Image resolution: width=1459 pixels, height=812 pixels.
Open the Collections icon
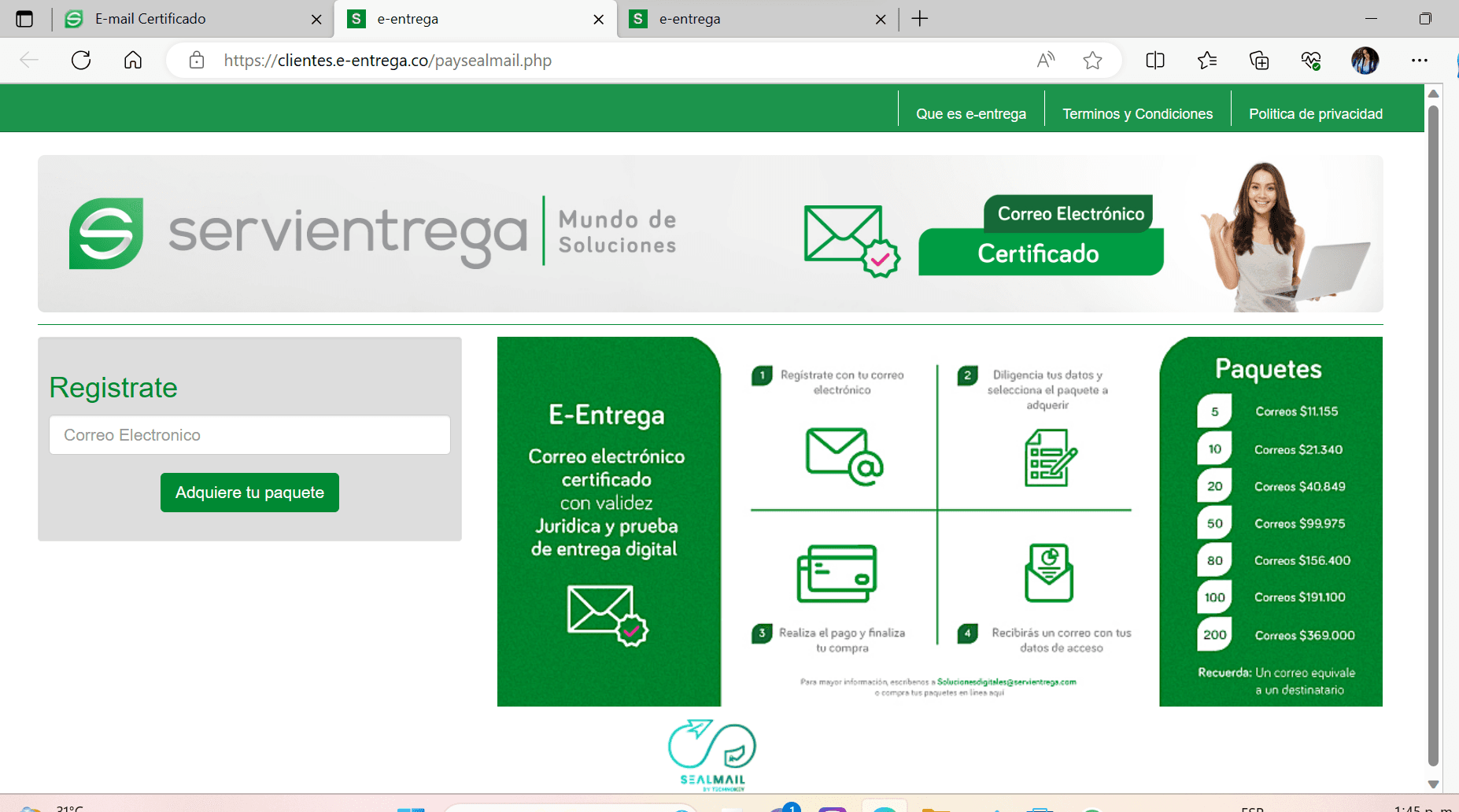[x=1259, y=61]
